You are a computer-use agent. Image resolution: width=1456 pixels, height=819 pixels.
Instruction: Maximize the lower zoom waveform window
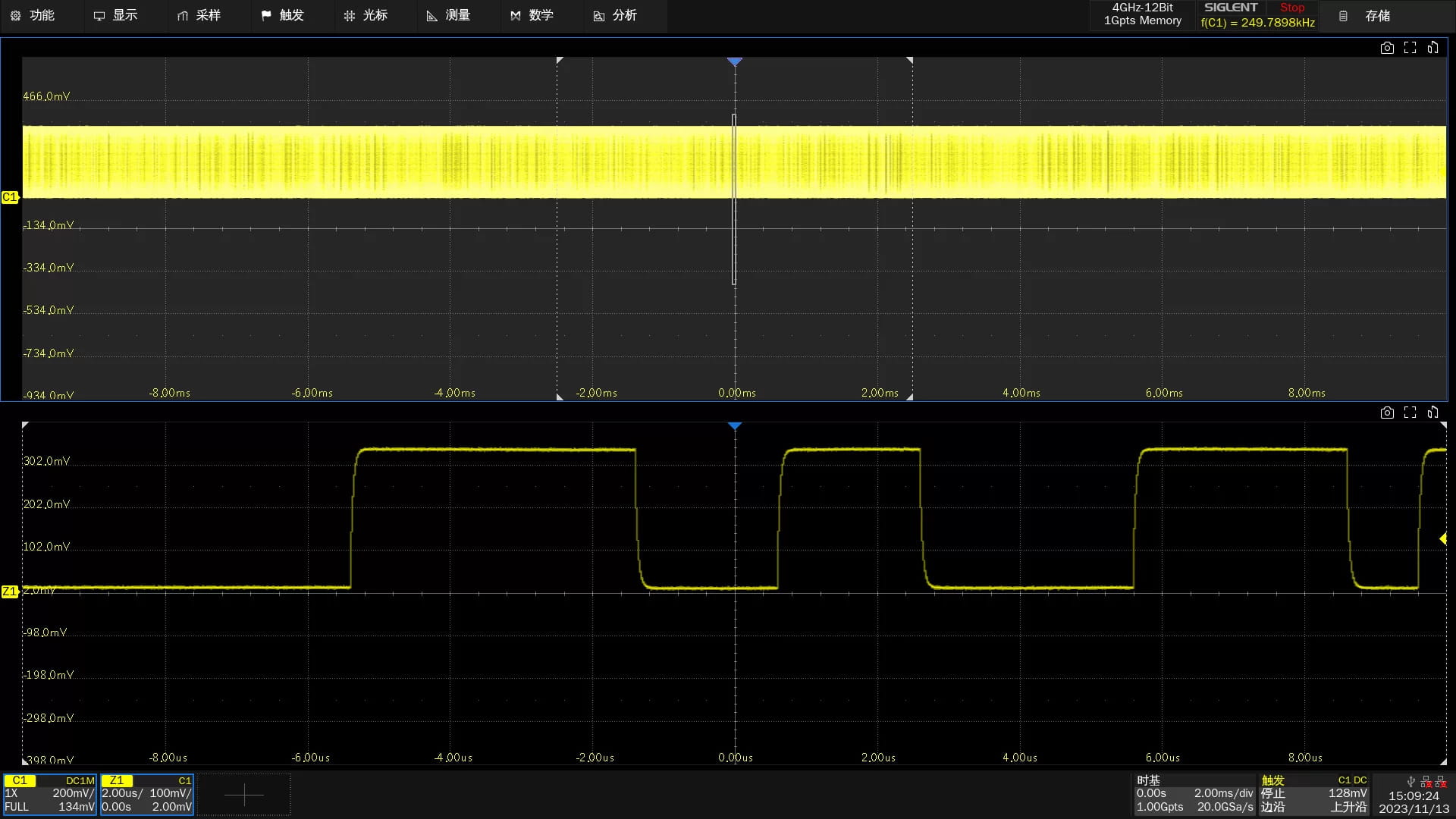[1410, 413]
